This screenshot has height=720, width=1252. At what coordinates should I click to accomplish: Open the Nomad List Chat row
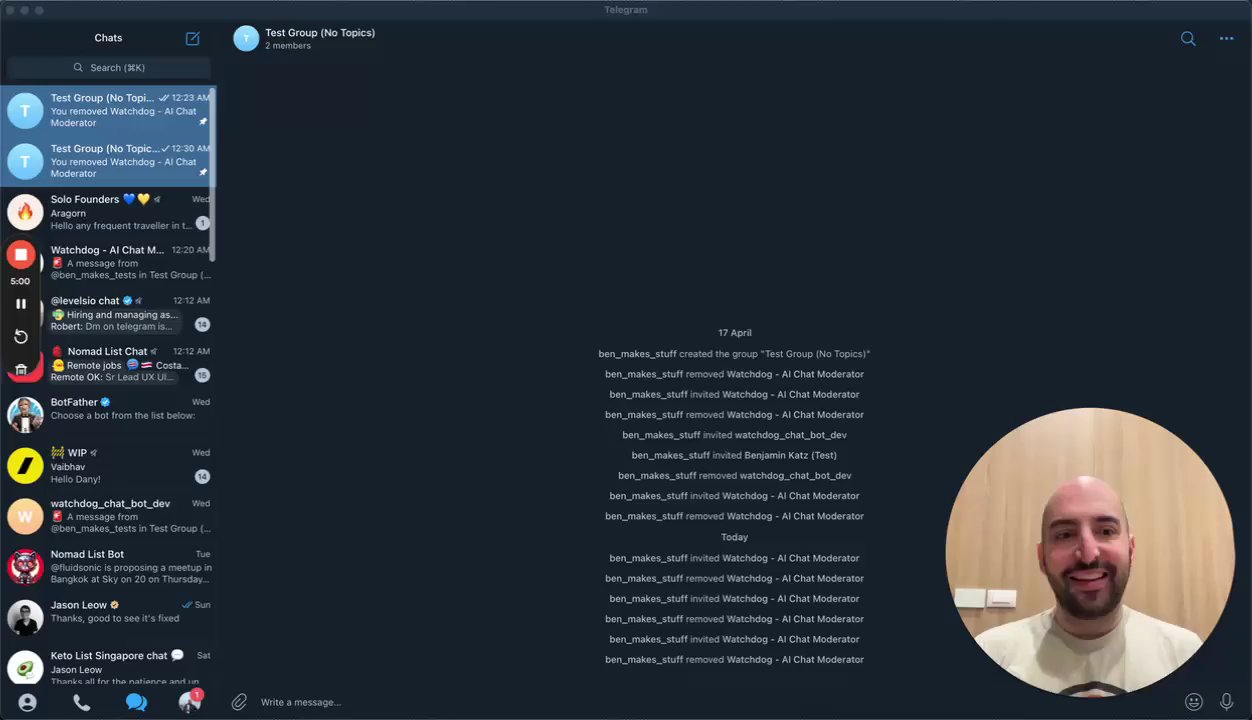click(108, 364)
